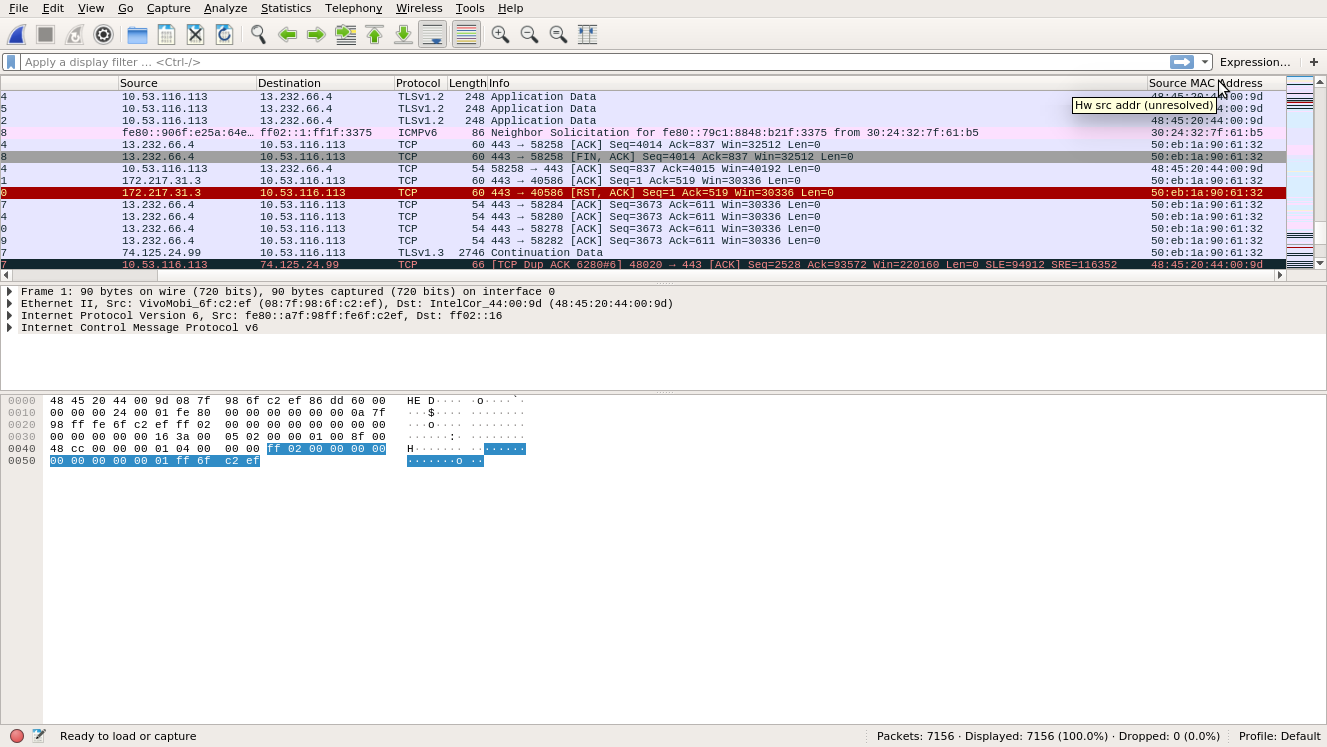Save this capture file
The height and width of the screenshot is (747, 1327).
[166, 34]
